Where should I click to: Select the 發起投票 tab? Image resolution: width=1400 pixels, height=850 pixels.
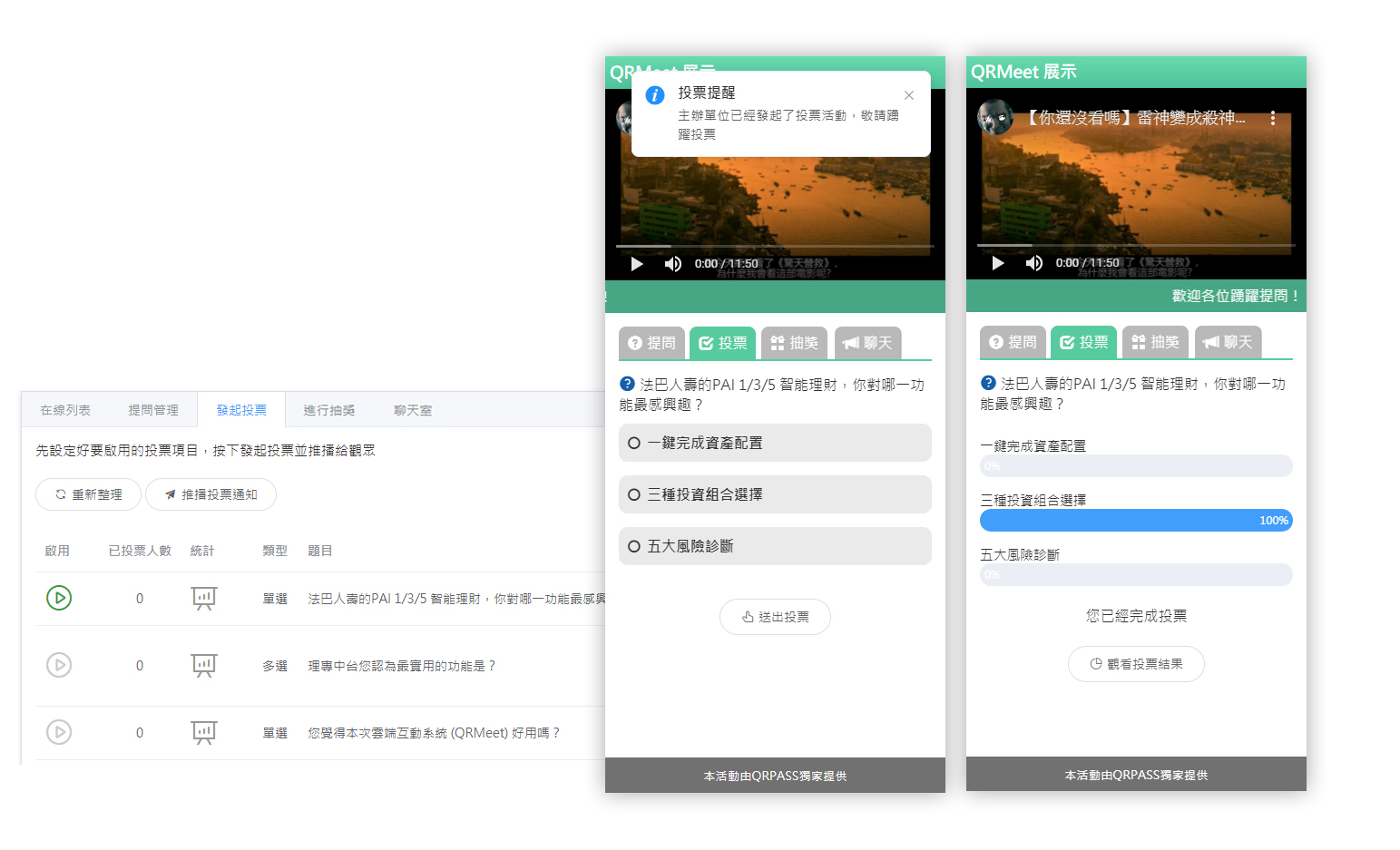[241, 410]
